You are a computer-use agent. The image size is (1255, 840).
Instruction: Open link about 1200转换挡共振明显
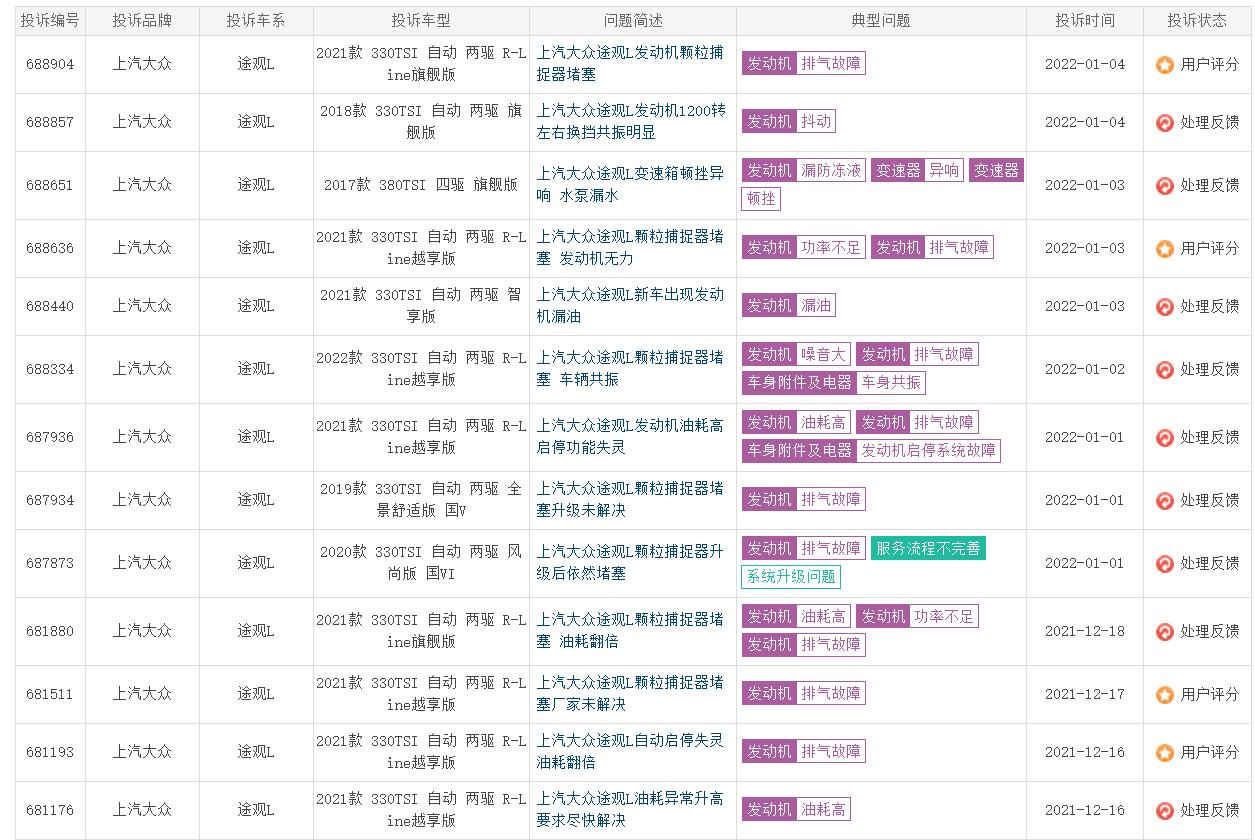pos(630,121)
